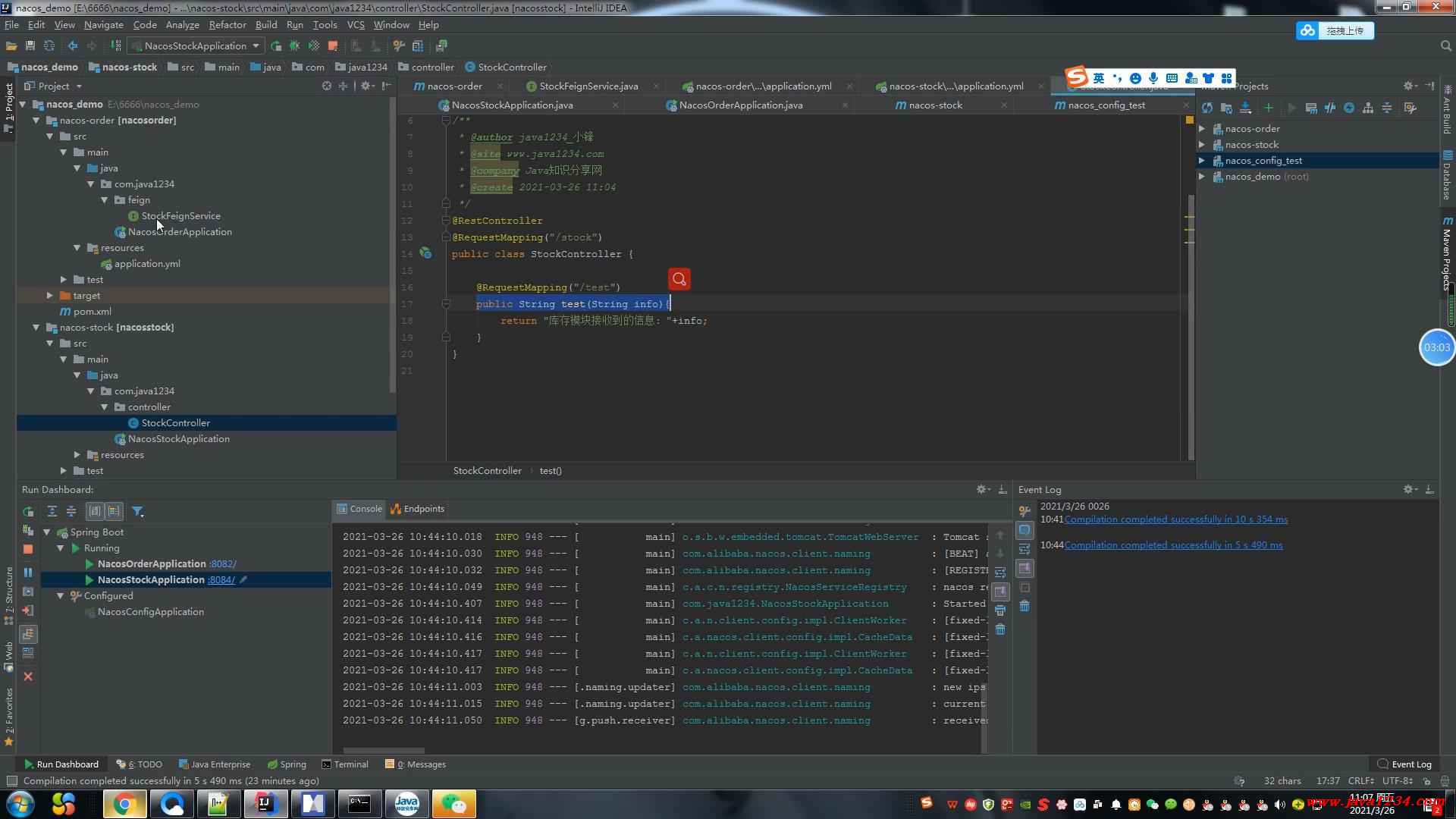Image resolution: width=1456 pixels, height=819 pixels.
Task: Click the Build project icon
Action: 116,46
